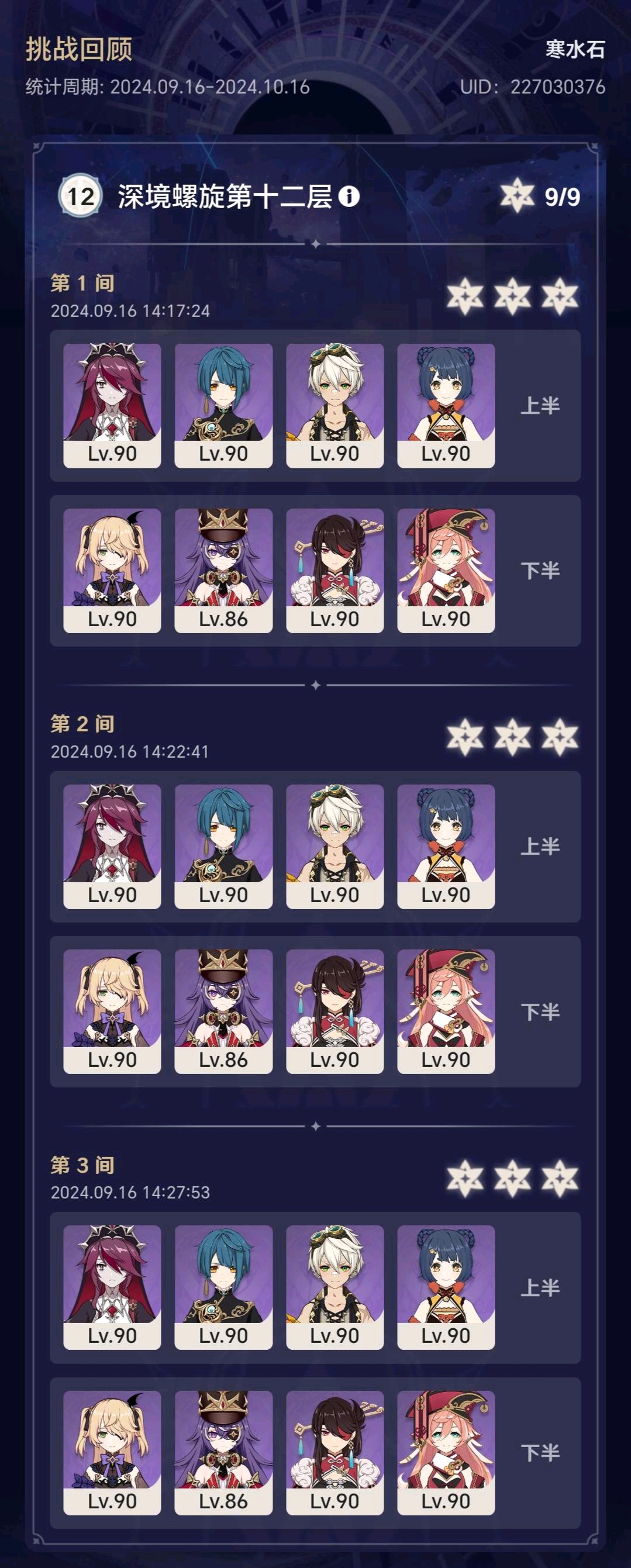
Task: Open Fischl portrait in chamber 1 second half
Action: 112,571
